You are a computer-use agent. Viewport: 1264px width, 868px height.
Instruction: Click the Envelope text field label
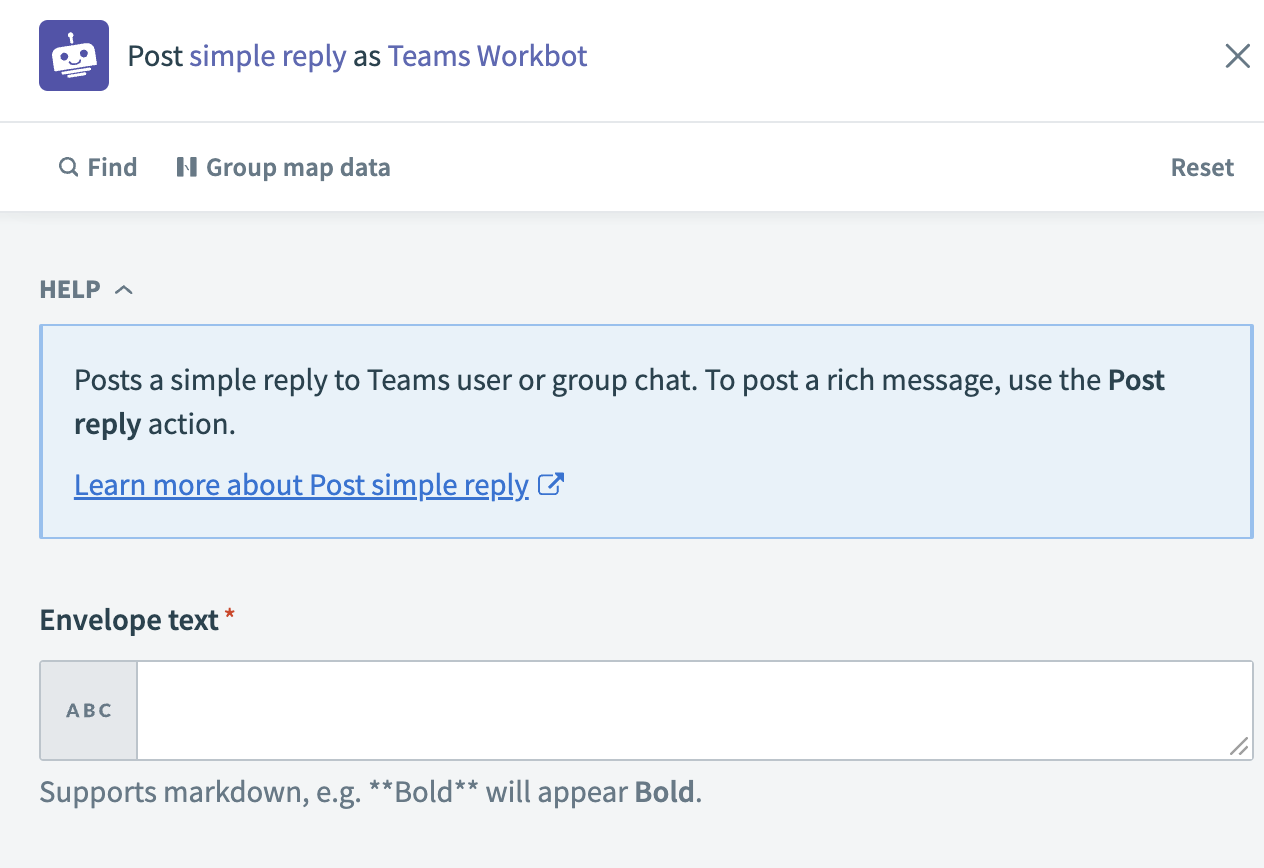[x=129, y=620]
